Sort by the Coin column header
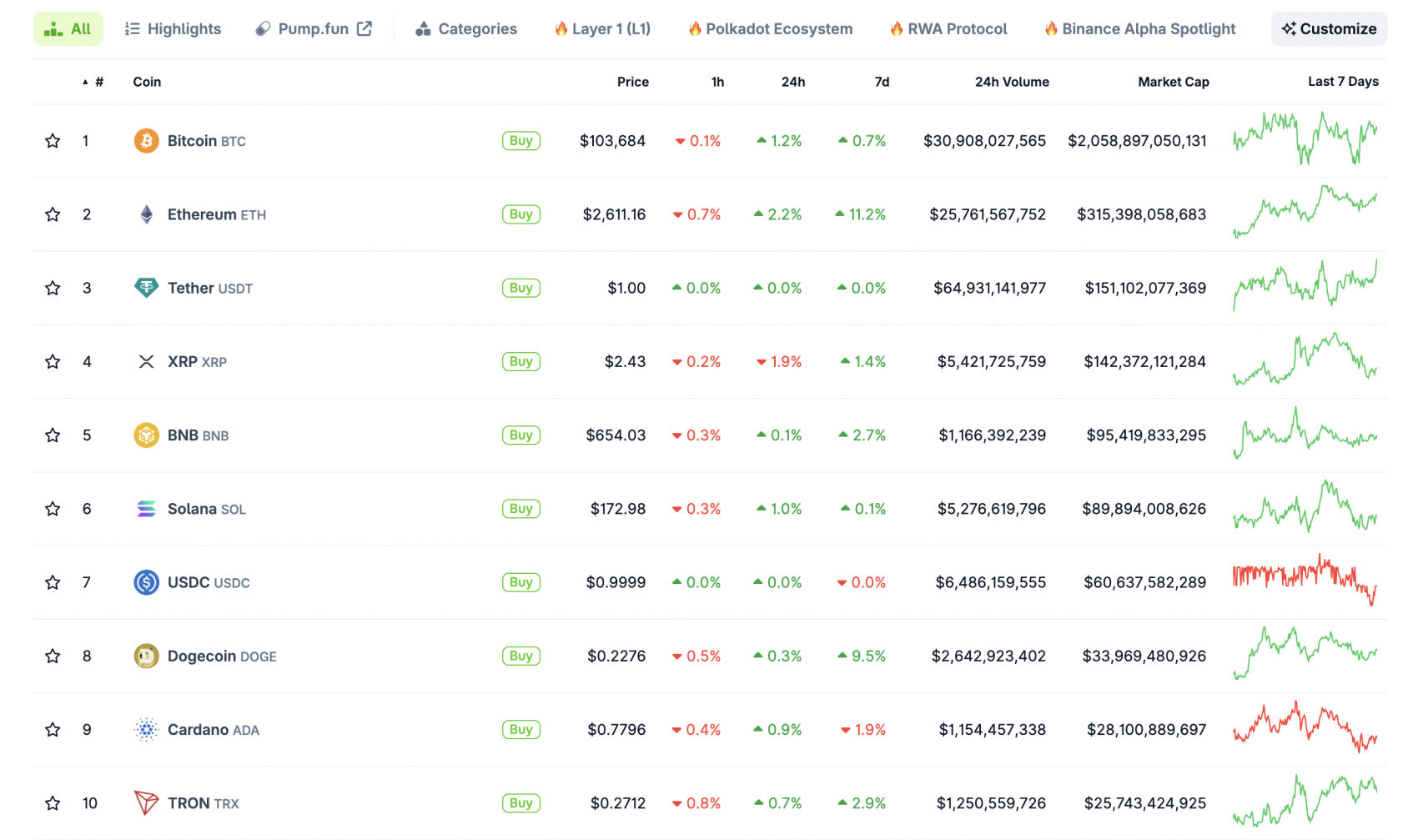The image size is (1408, 840). point(147,82)
